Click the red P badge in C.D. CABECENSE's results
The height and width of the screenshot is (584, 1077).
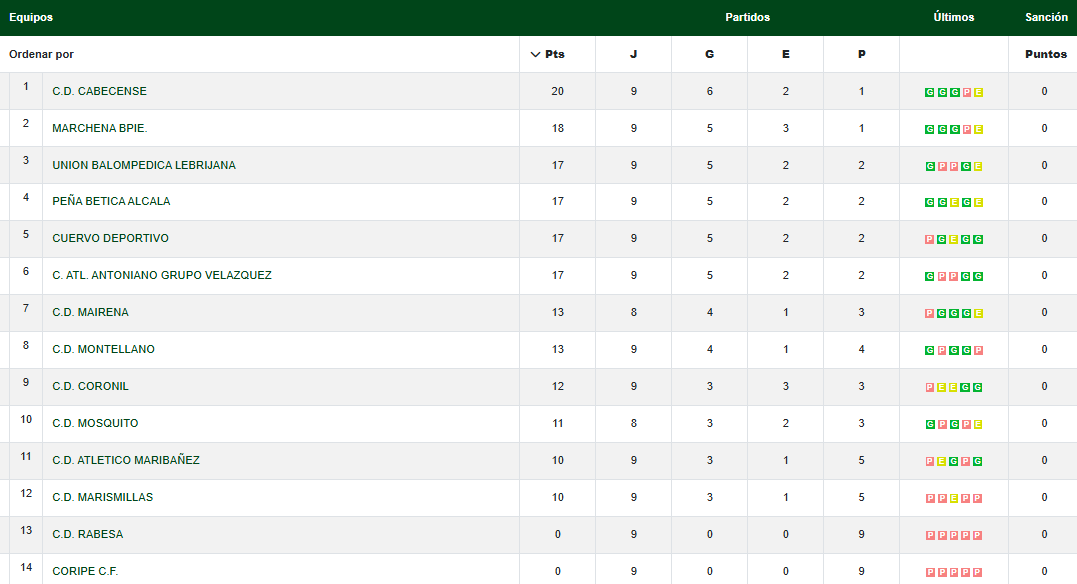[x=967, y=92]
